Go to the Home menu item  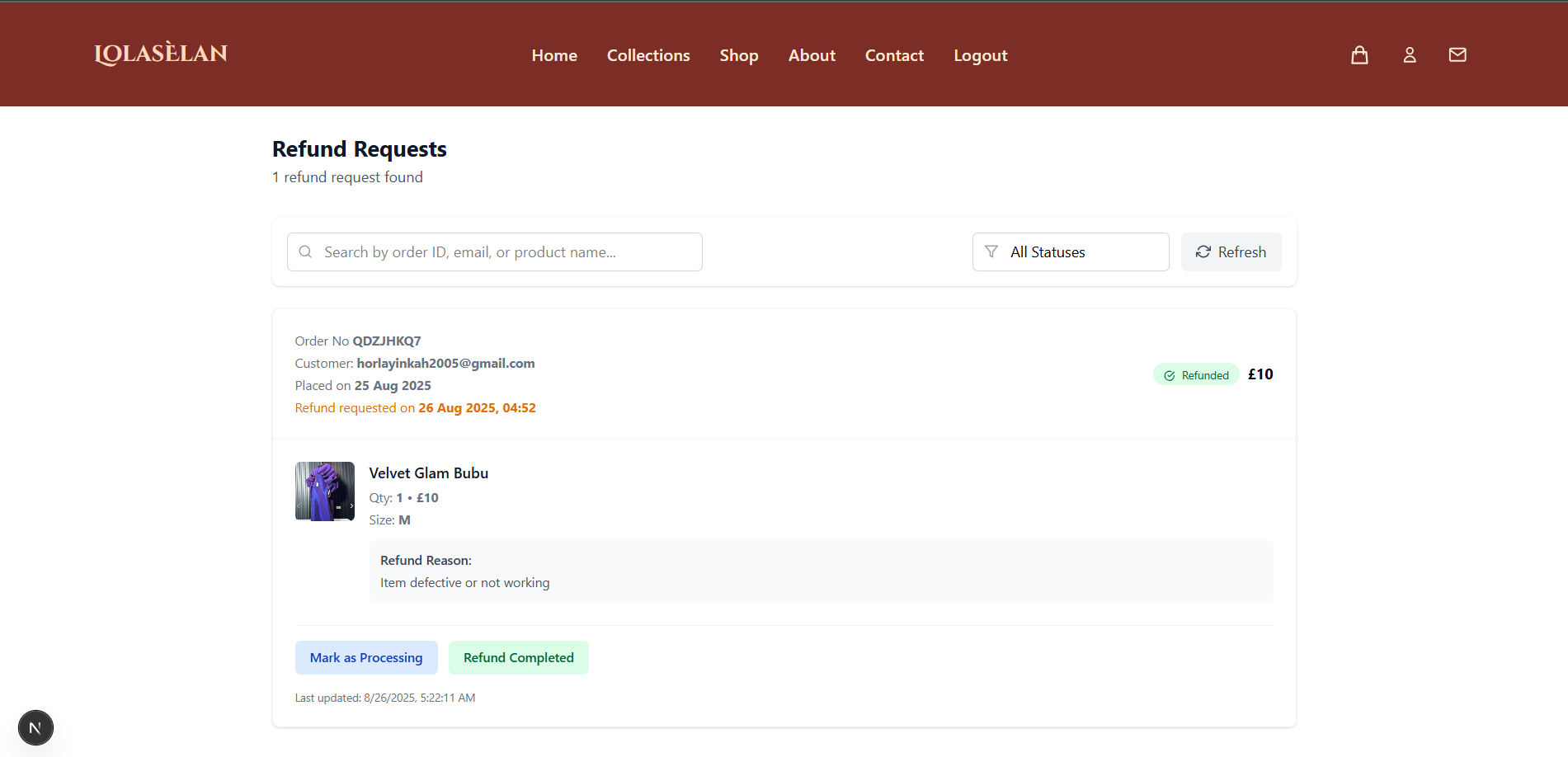tap(554, 55)
